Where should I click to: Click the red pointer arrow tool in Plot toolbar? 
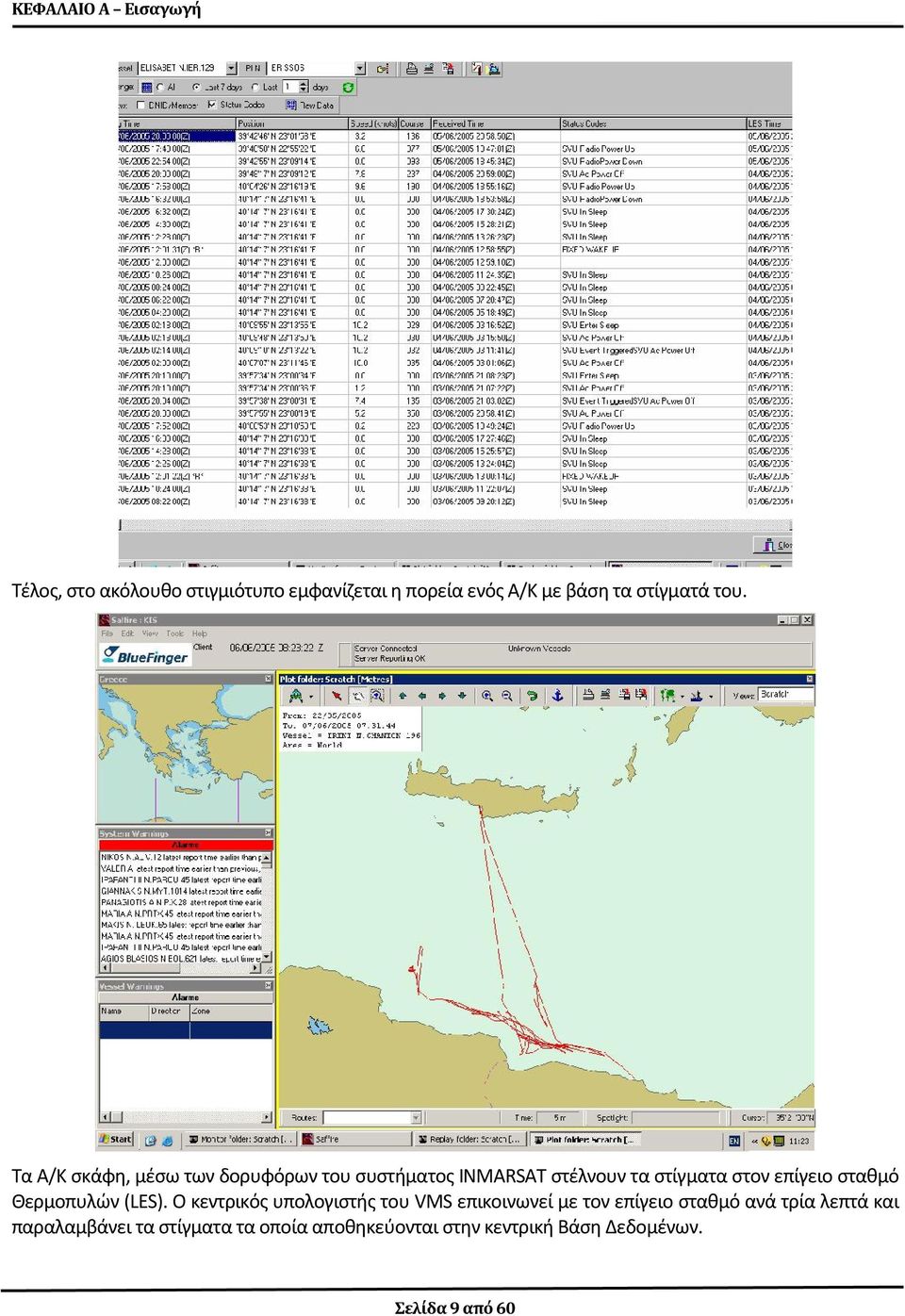pyautogui.click(x=337, y=696)
